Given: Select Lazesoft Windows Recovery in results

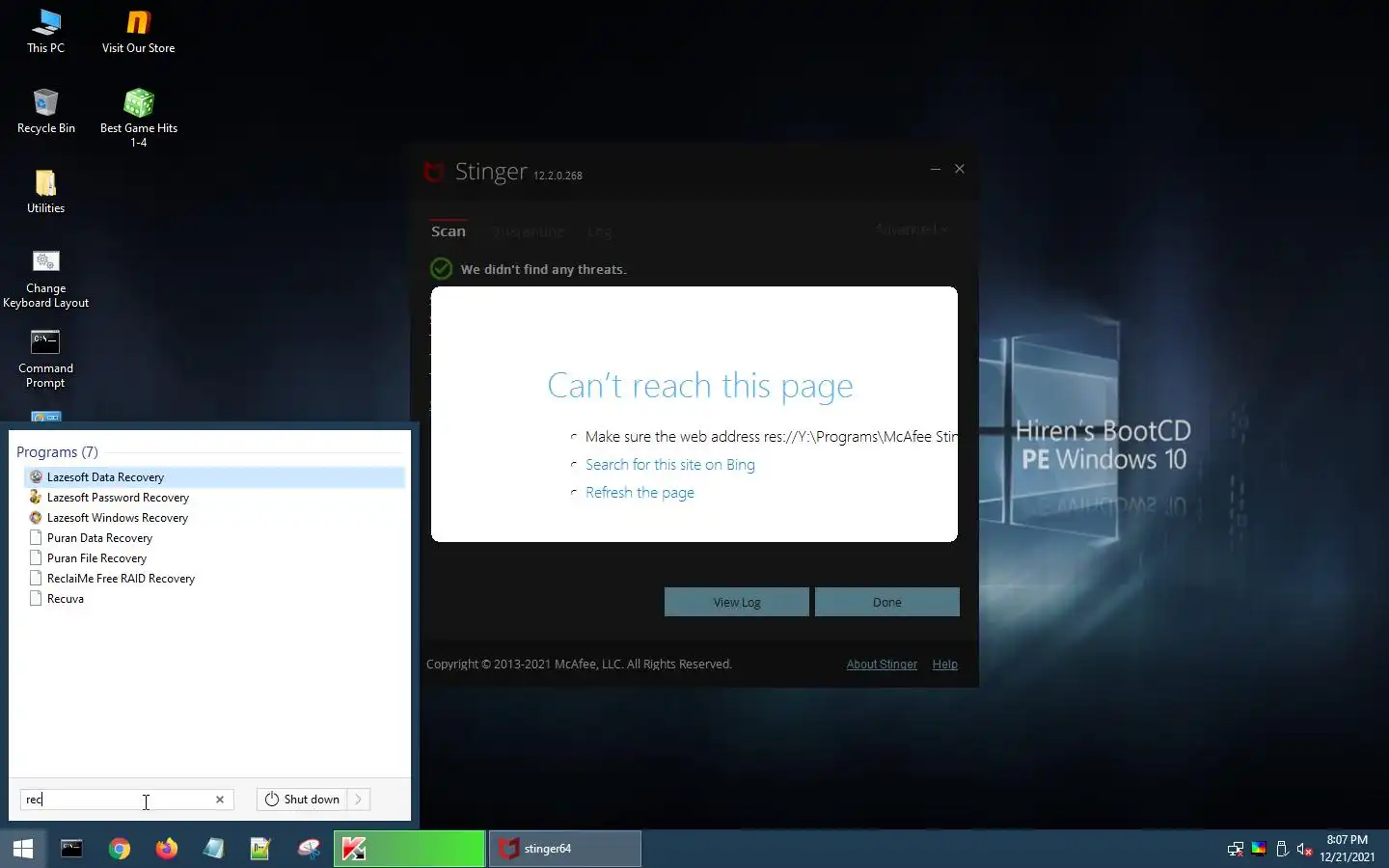Looking at the screenshot, I should pyautogui.click(x=213, y=518).
